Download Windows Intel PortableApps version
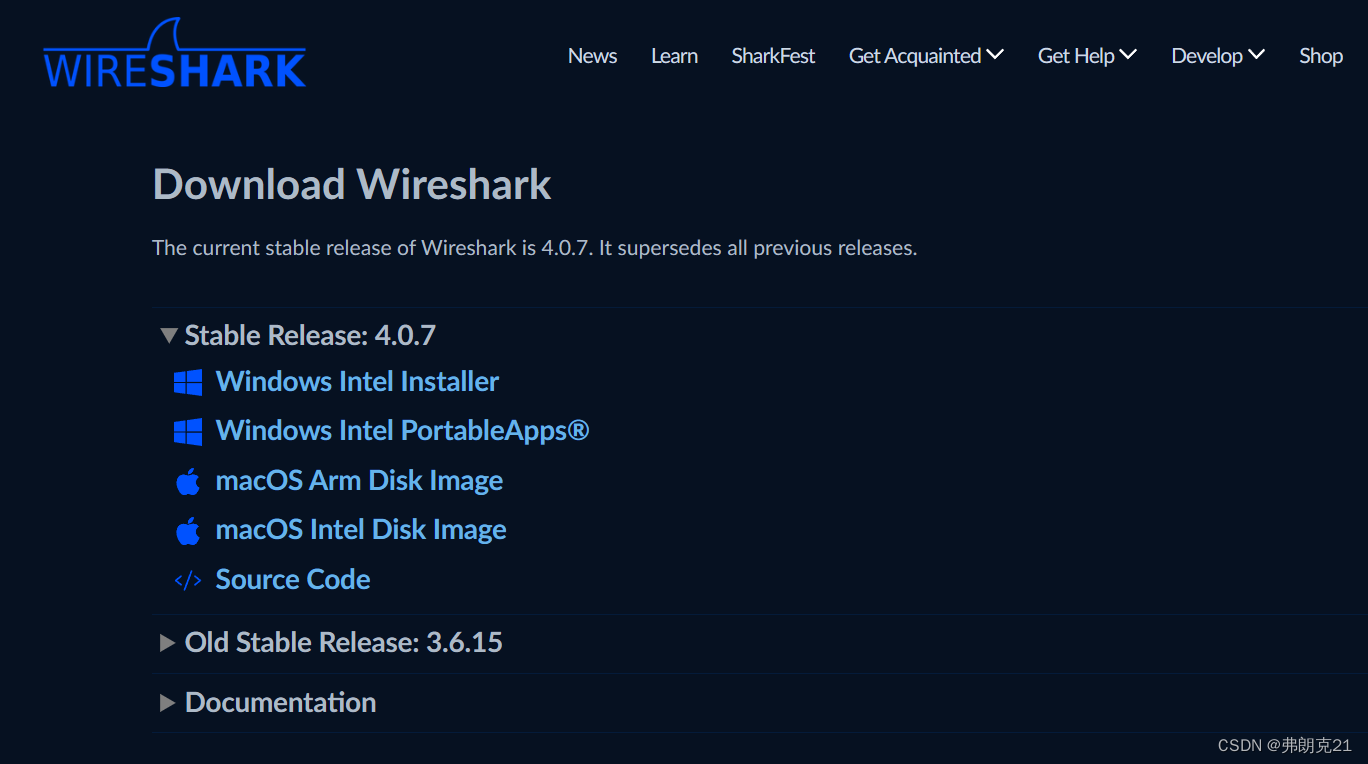This screenshot has height=764, width=1368. coord(402,430)
